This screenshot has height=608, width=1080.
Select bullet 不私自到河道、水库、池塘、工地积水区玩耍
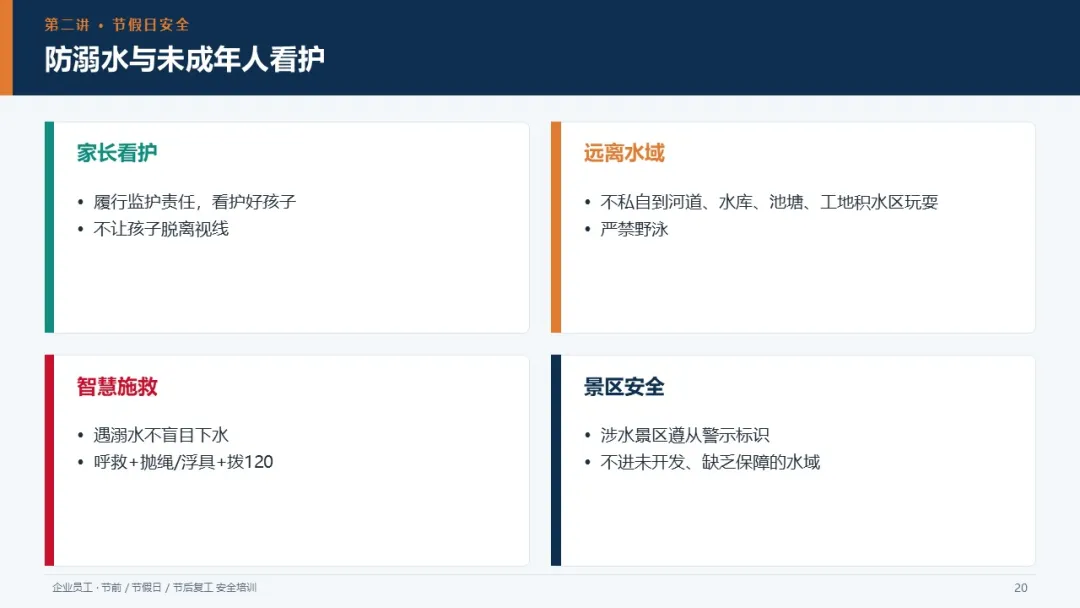click(x=769, y=202)
